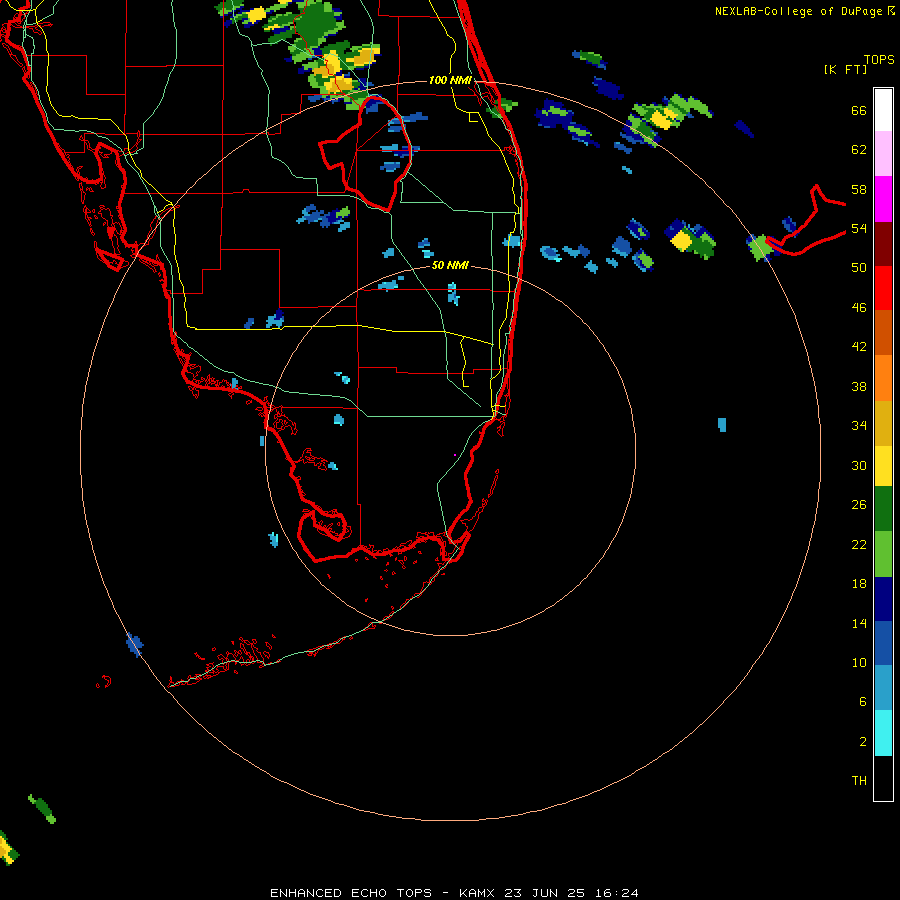Click the white swatch in the tops legend
Image resolution: width=900 pixels, height=900 pixels.
pyautogui.click(x=883, y=110)
